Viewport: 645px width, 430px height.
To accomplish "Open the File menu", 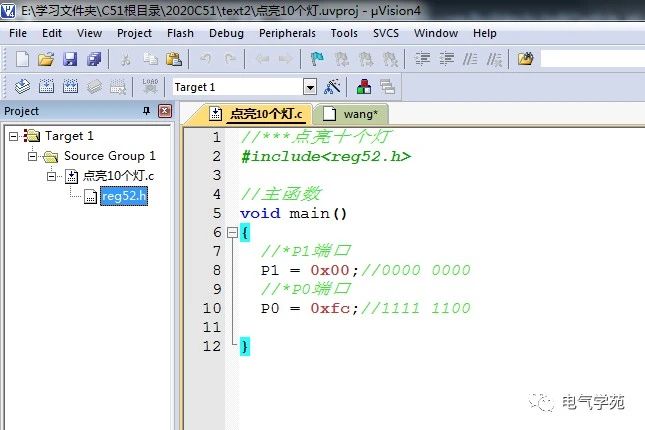I will 18,33.
